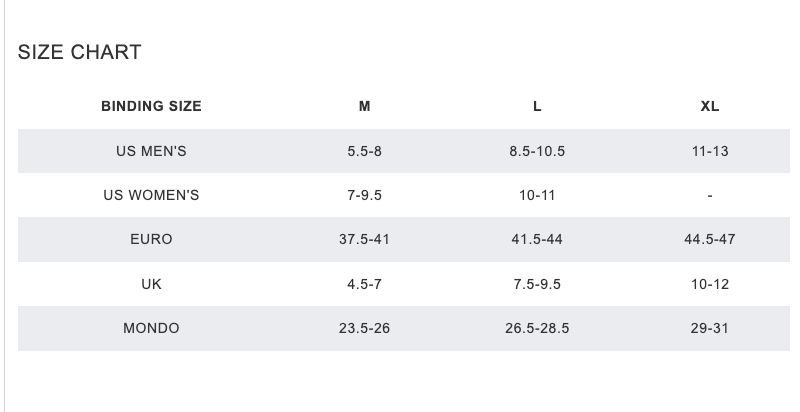Click US Men's medium value 5.5-8
800x412 pixels.
pos(365,152)
